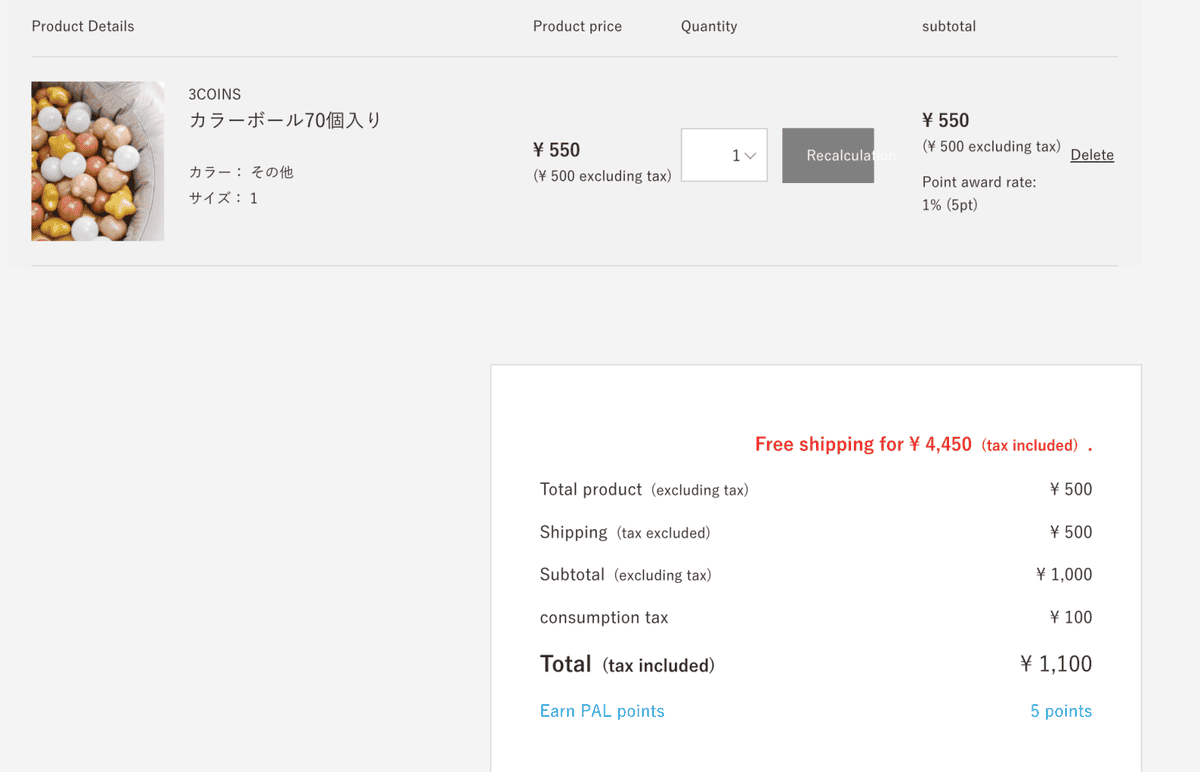The width and height of the screenshot is (1200, 772).
Task: Click the 5 points value
Action: 1061,711
